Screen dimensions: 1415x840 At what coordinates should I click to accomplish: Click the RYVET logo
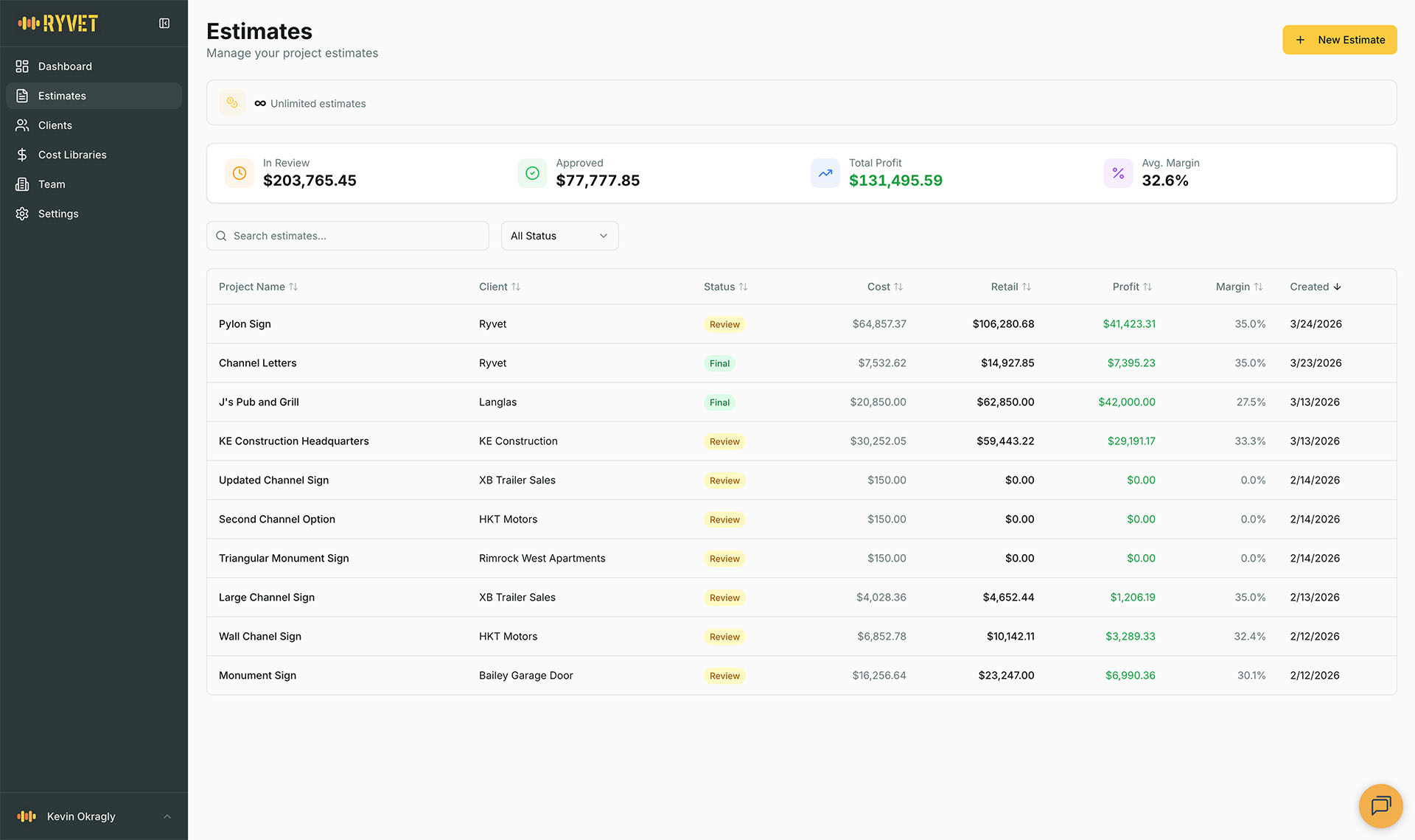[x=59, y=24]
